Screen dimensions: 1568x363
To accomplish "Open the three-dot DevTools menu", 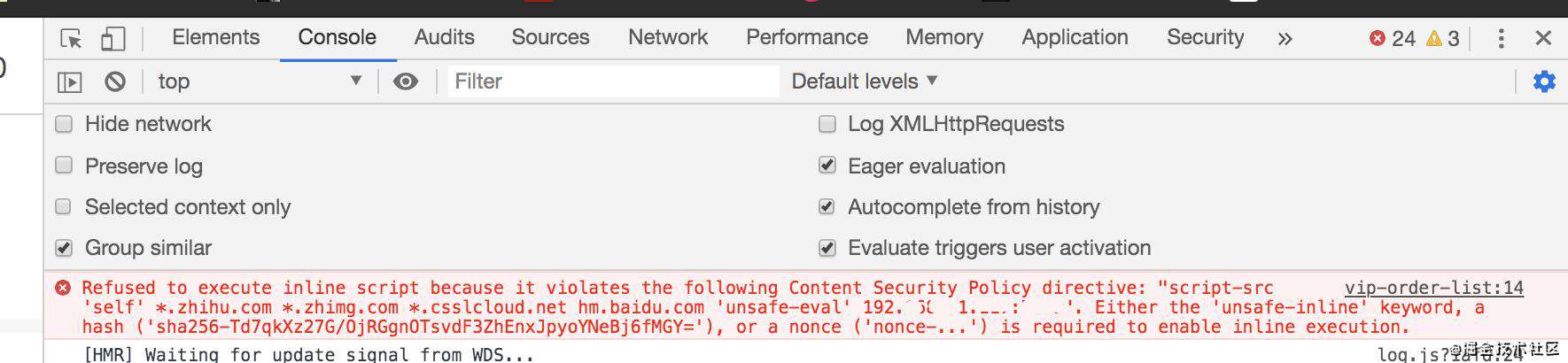I will coord(1501,38).
